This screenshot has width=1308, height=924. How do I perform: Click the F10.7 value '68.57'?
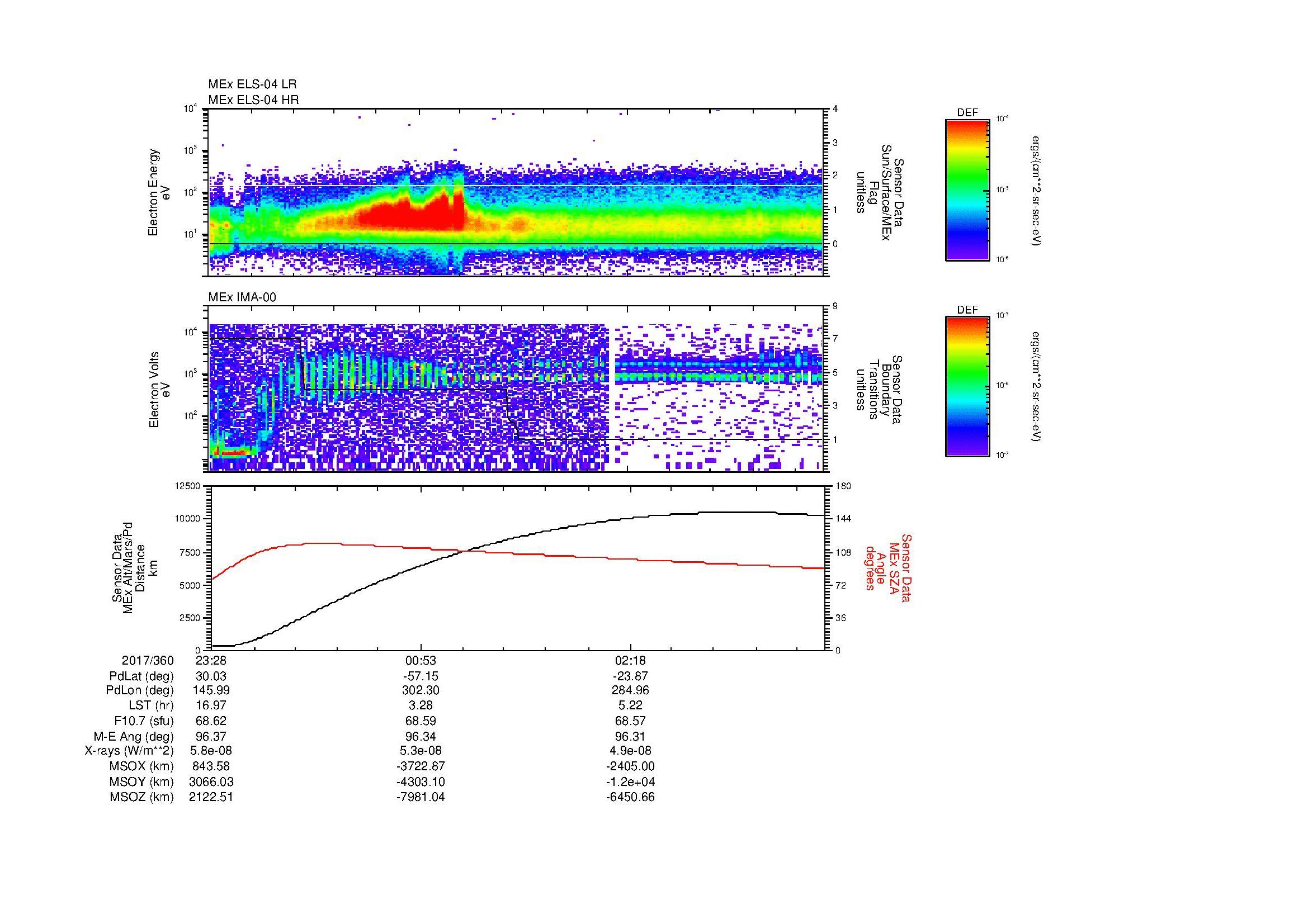[x=630, y=721]
